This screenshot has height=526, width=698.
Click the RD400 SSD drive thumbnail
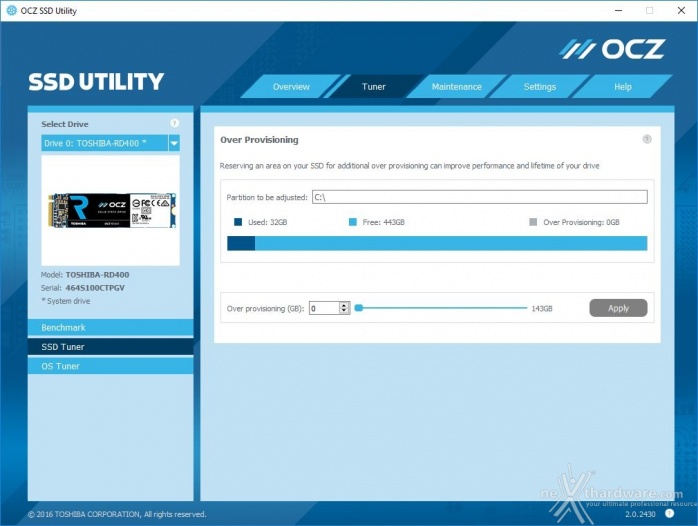coord(111,210)
